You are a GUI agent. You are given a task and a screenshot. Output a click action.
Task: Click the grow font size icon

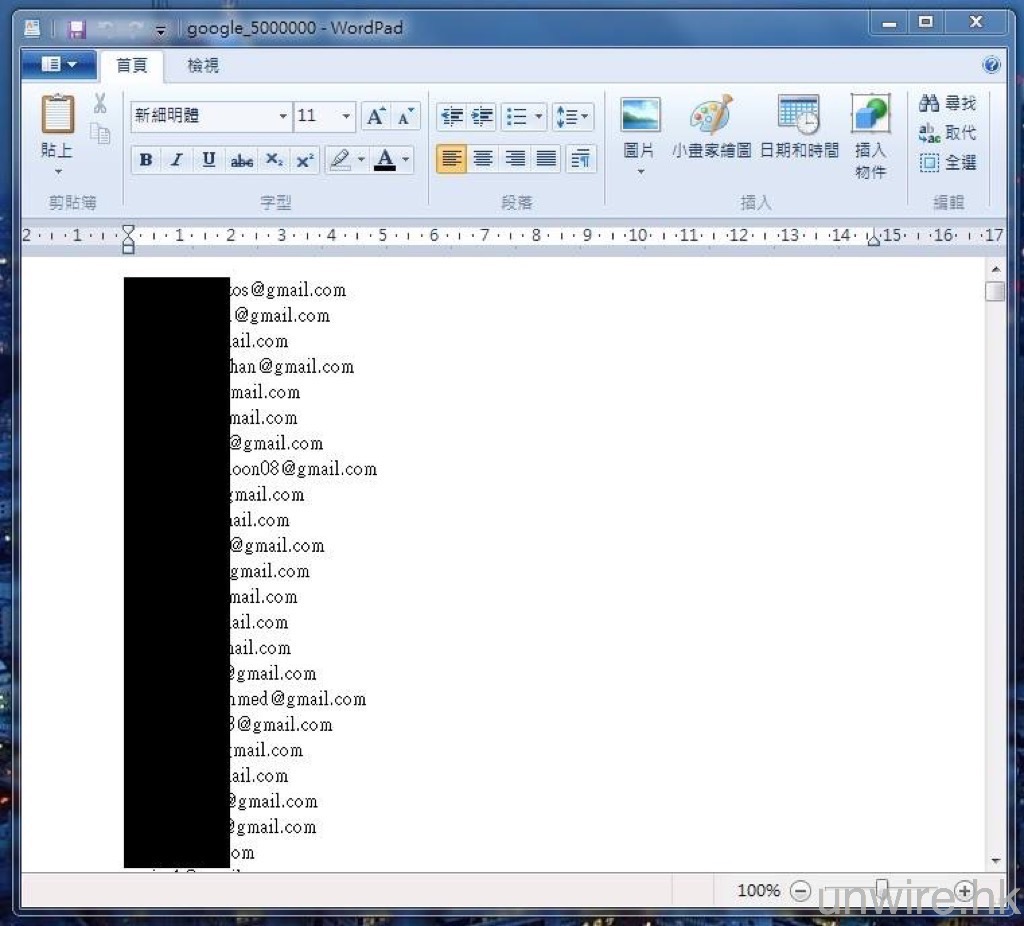[x=375, y=117]
